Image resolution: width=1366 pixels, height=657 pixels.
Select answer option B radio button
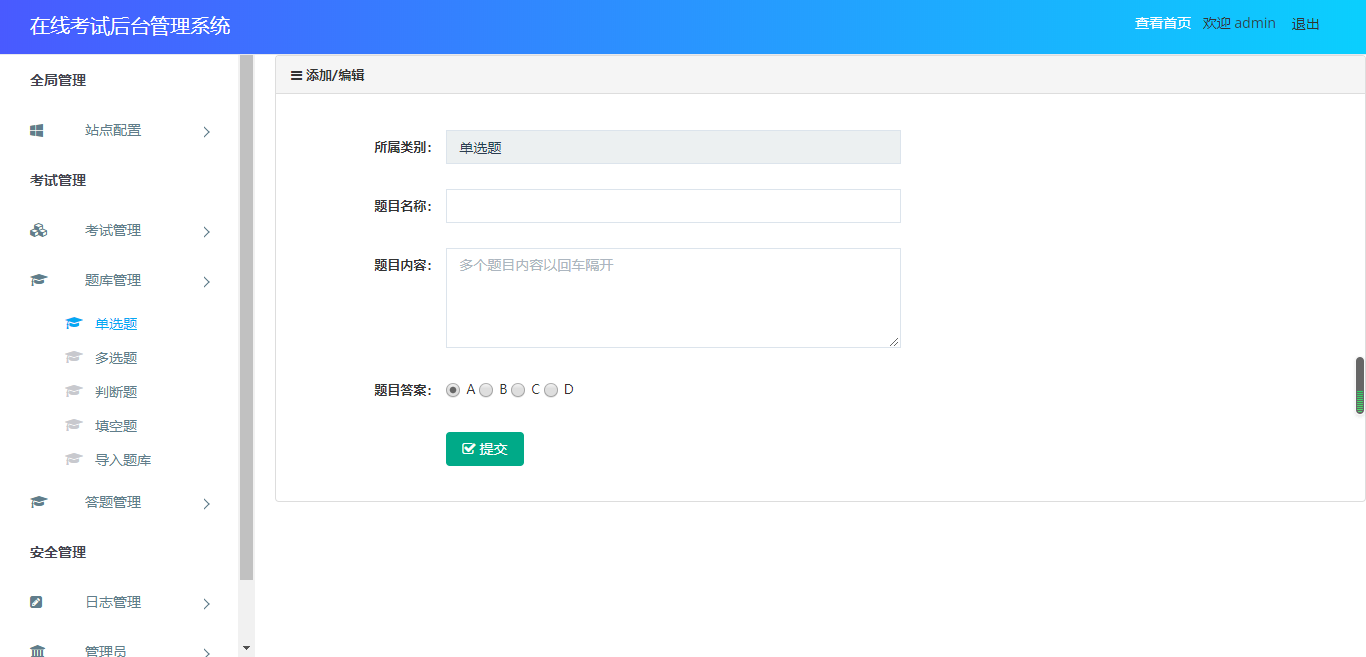[486, 390]
